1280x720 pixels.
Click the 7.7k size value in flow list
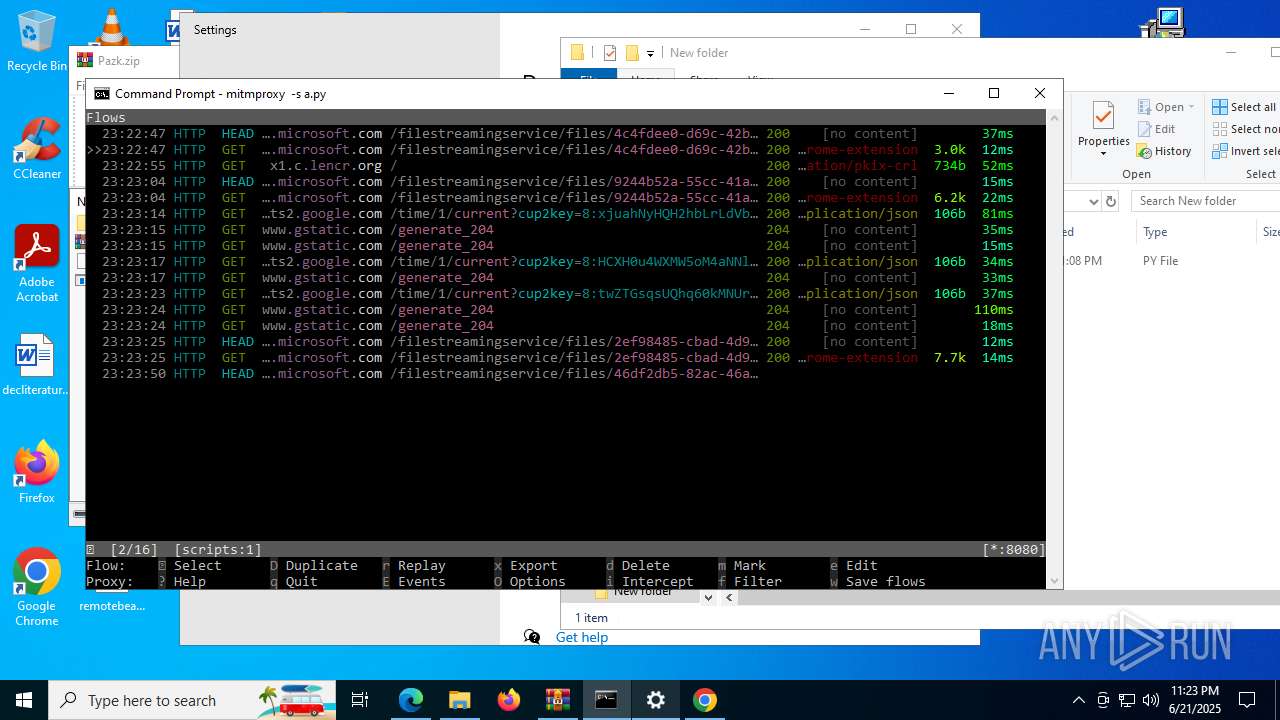click(x=950, y=358)
